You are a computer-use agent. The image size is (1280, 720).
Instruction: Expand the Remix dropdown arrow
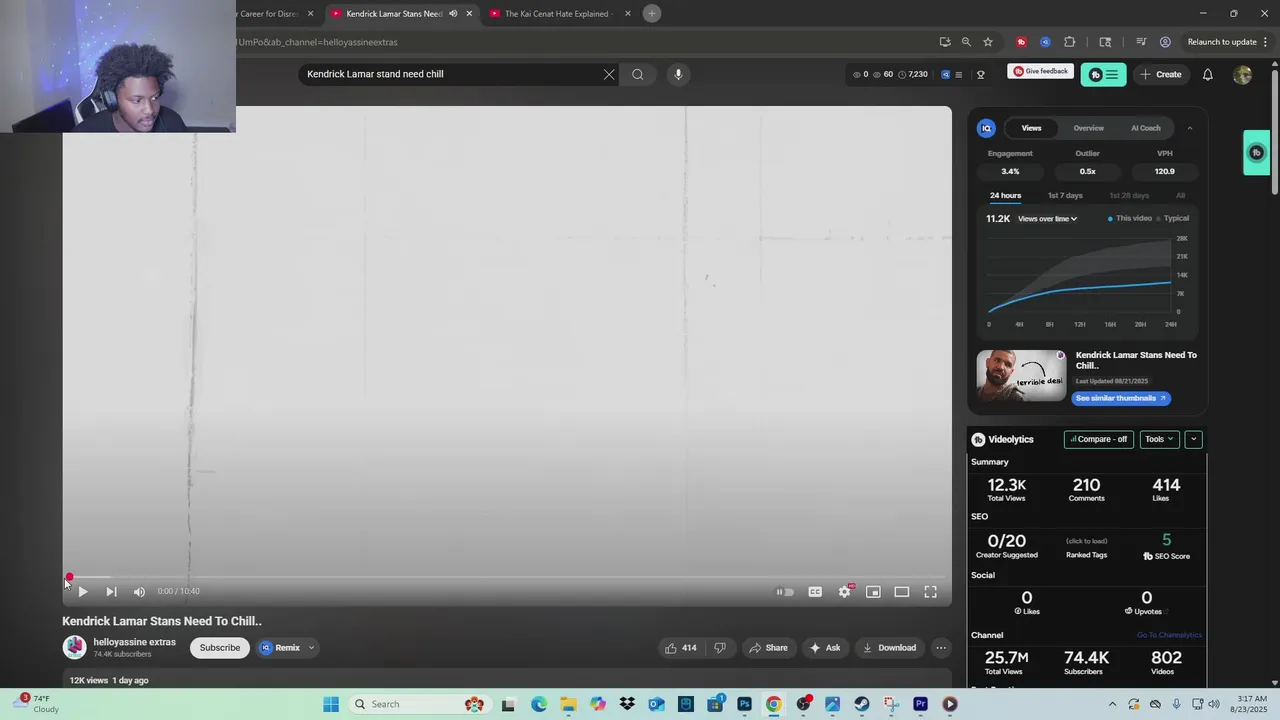point(311,648)
